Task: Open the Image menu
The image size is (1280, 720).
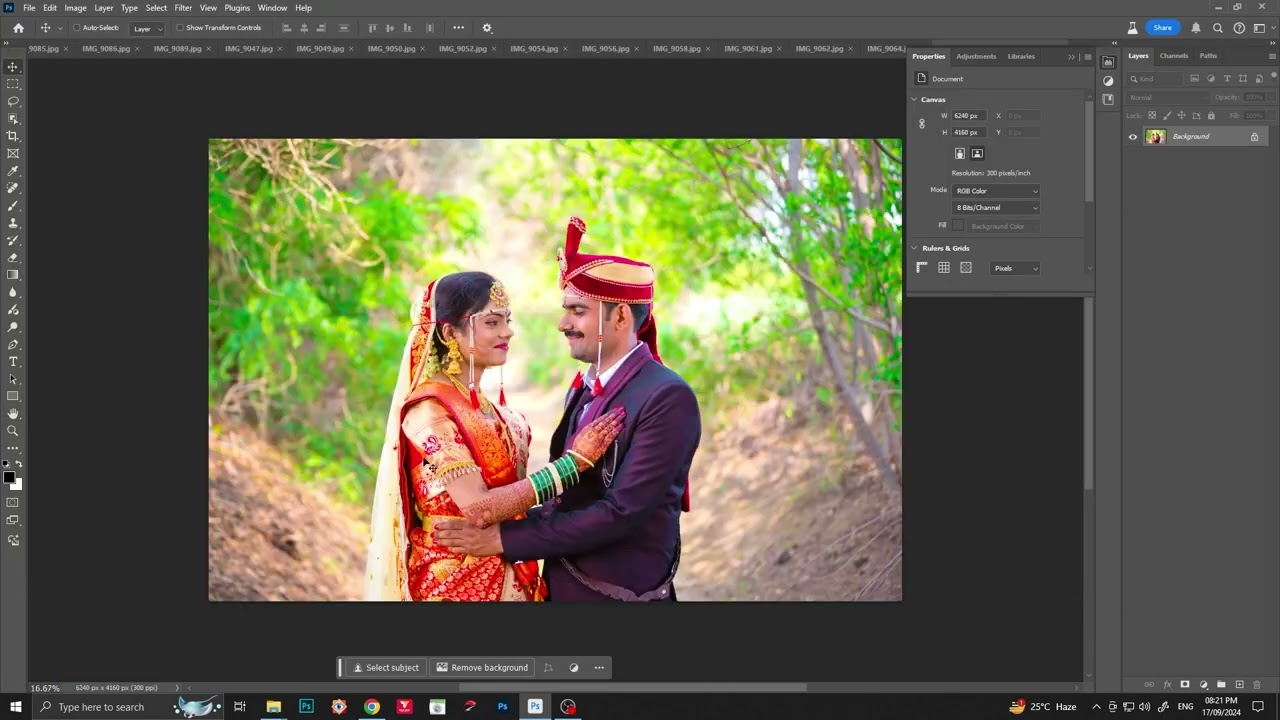Action: pos(76,8)
